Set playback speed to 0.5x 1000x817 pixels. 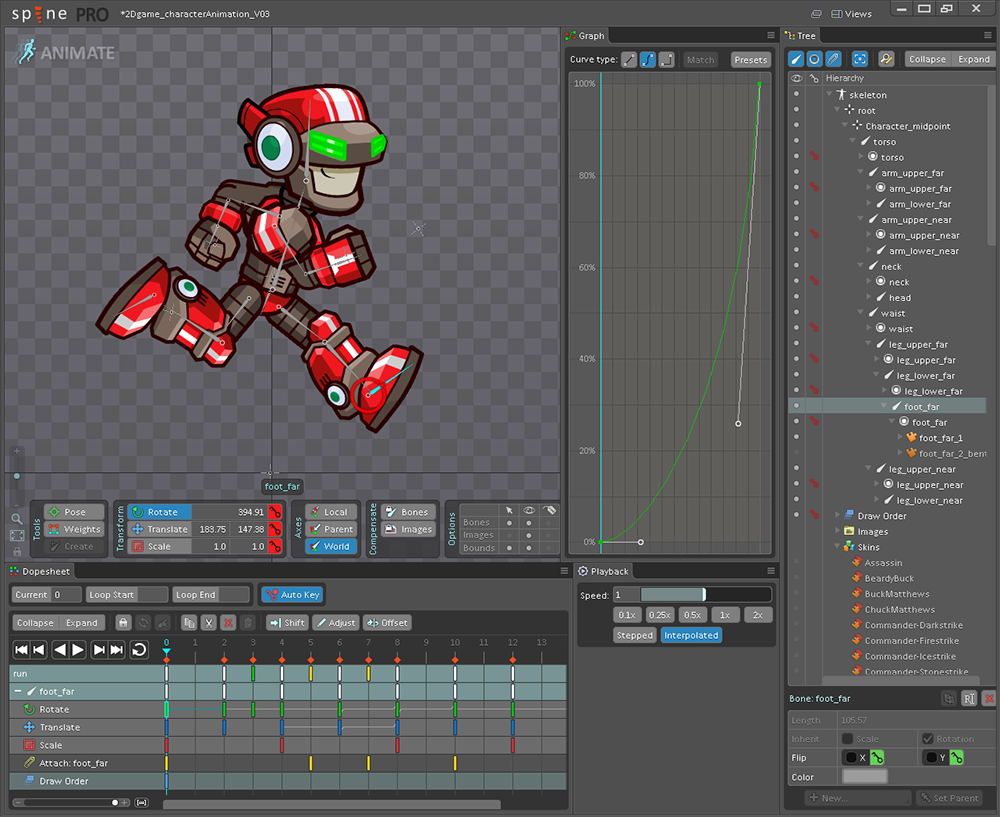coord(692,615)
